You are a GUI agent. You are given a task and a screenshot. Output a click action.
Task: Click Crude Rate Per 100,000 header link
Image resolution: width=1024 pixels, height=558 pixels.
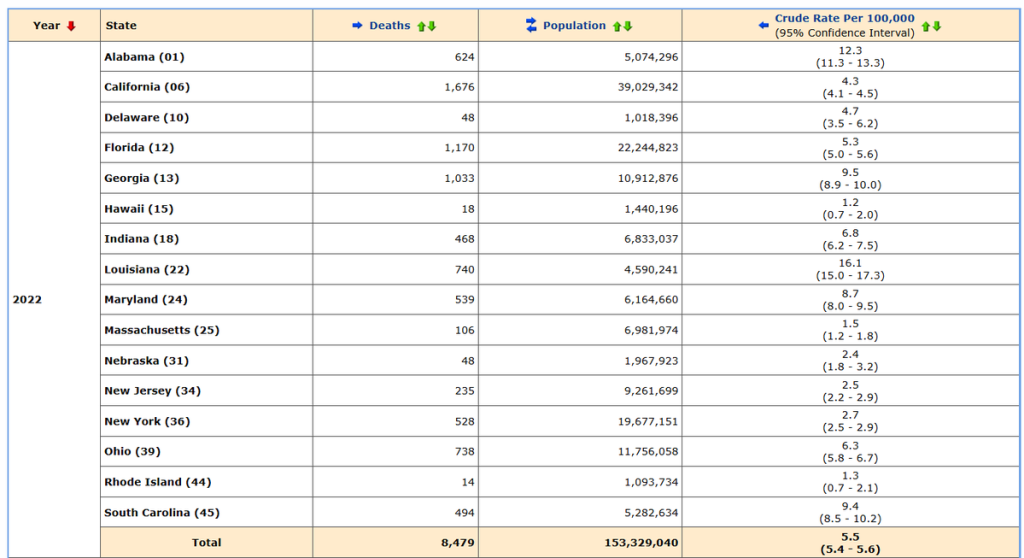tap(845, 19)
